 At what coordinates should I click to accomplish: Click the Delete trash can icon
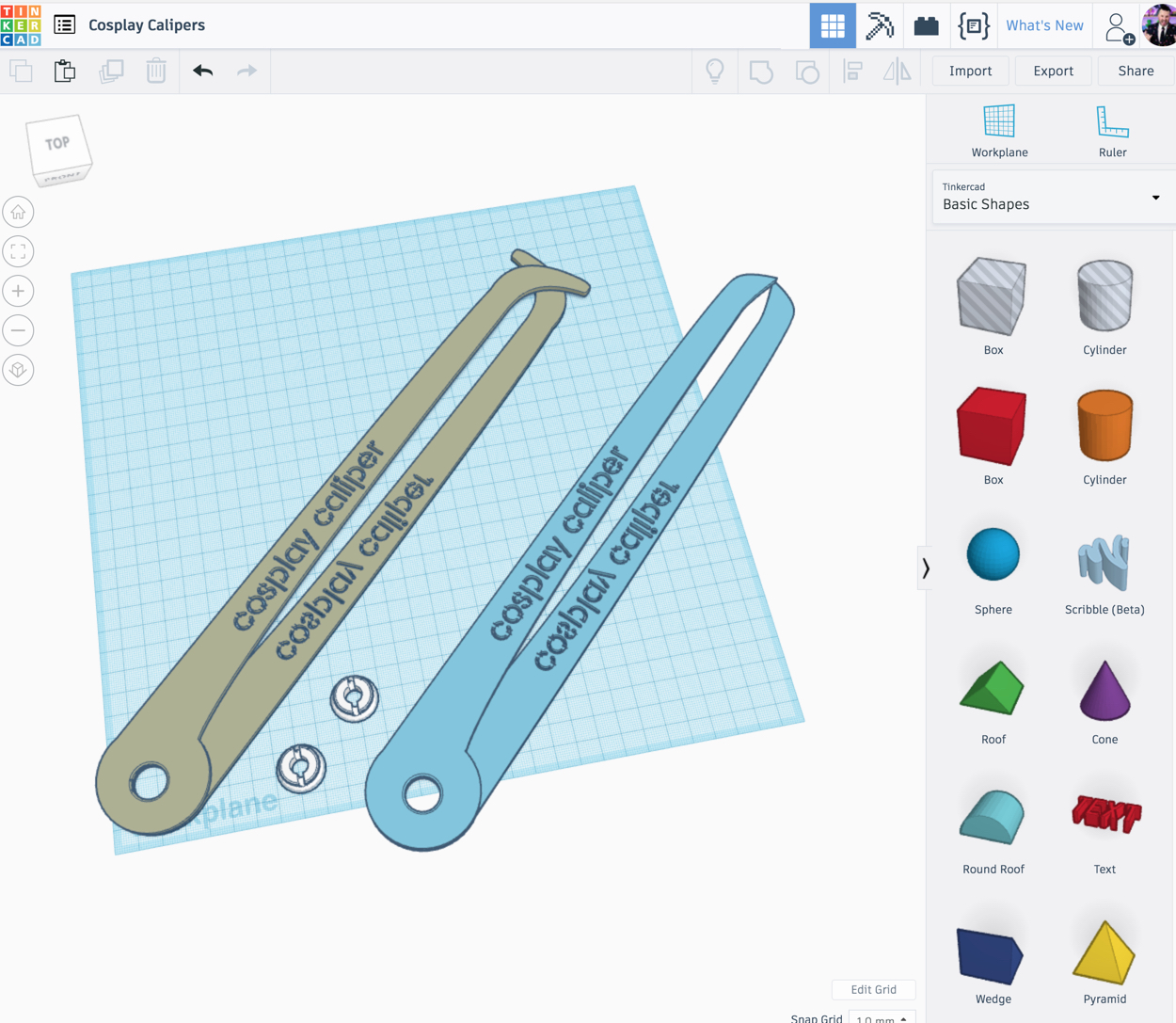(x=156, y=71)
